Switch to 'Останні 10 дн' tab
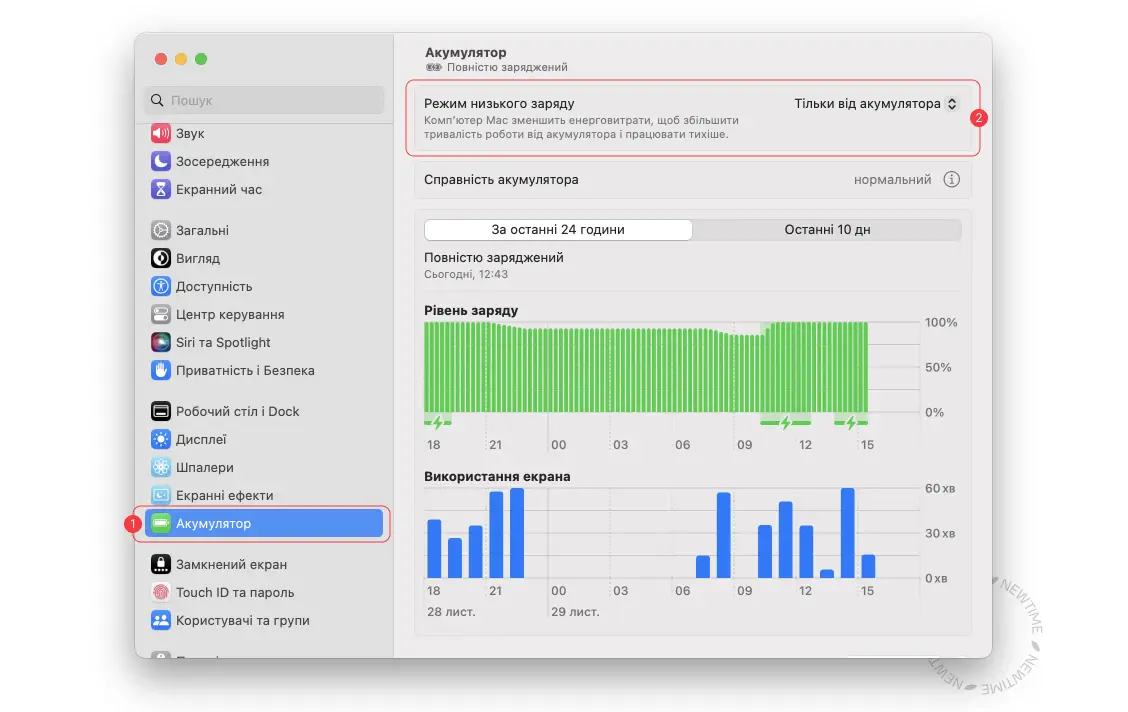 coord(827,229)
